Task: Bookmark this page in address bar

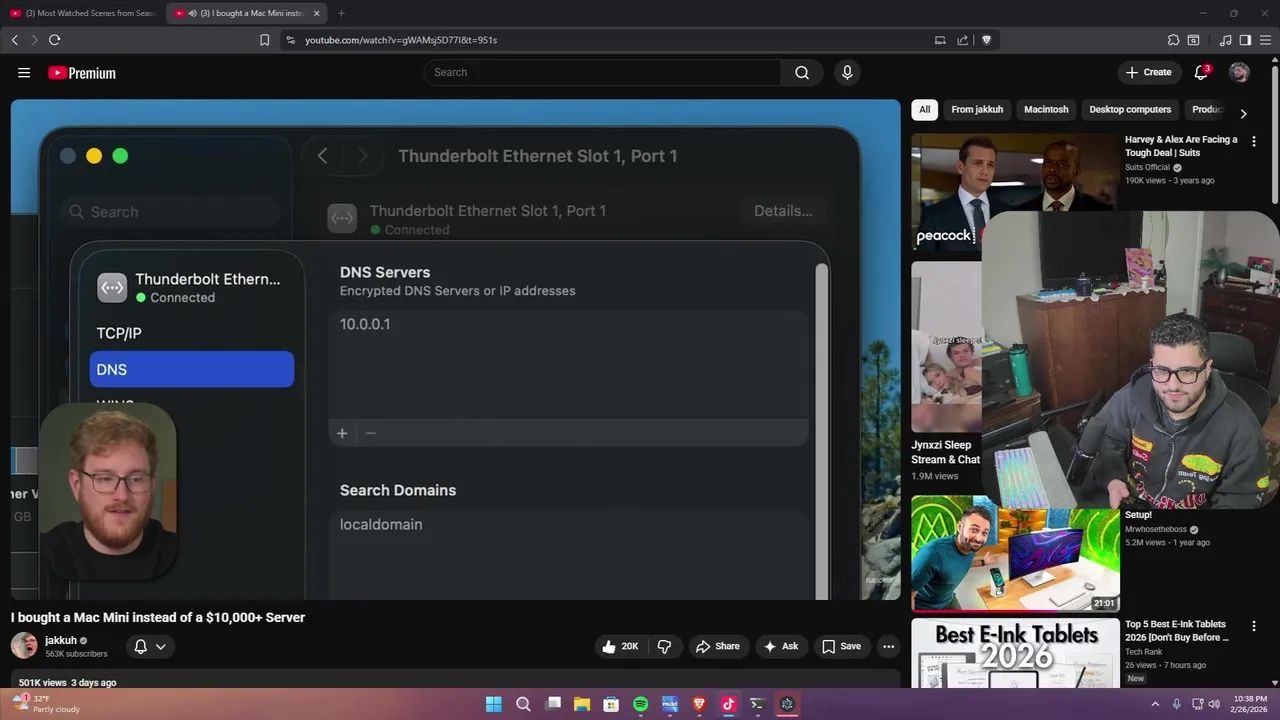Action: point(264,40)
